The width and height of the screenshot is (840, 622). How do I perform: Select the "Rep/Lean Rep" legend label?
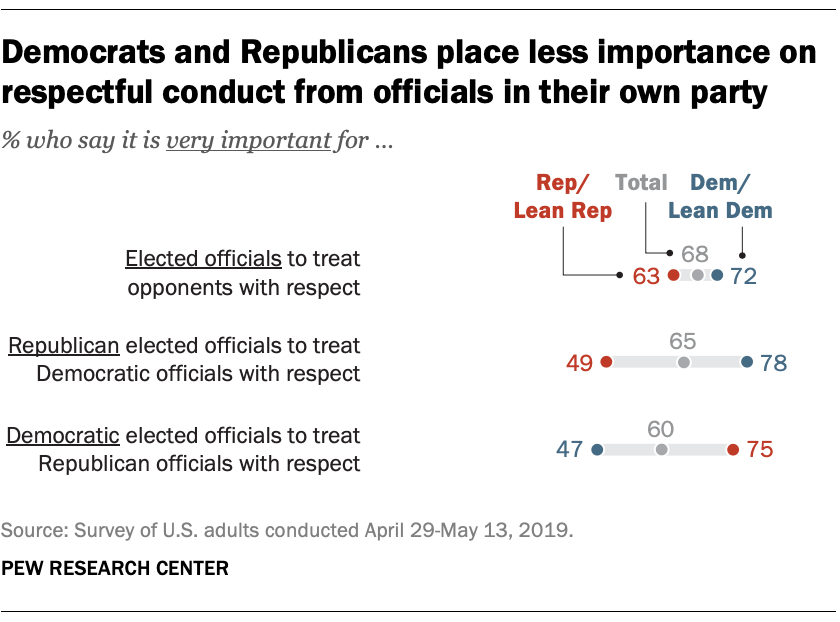point(564,196)
